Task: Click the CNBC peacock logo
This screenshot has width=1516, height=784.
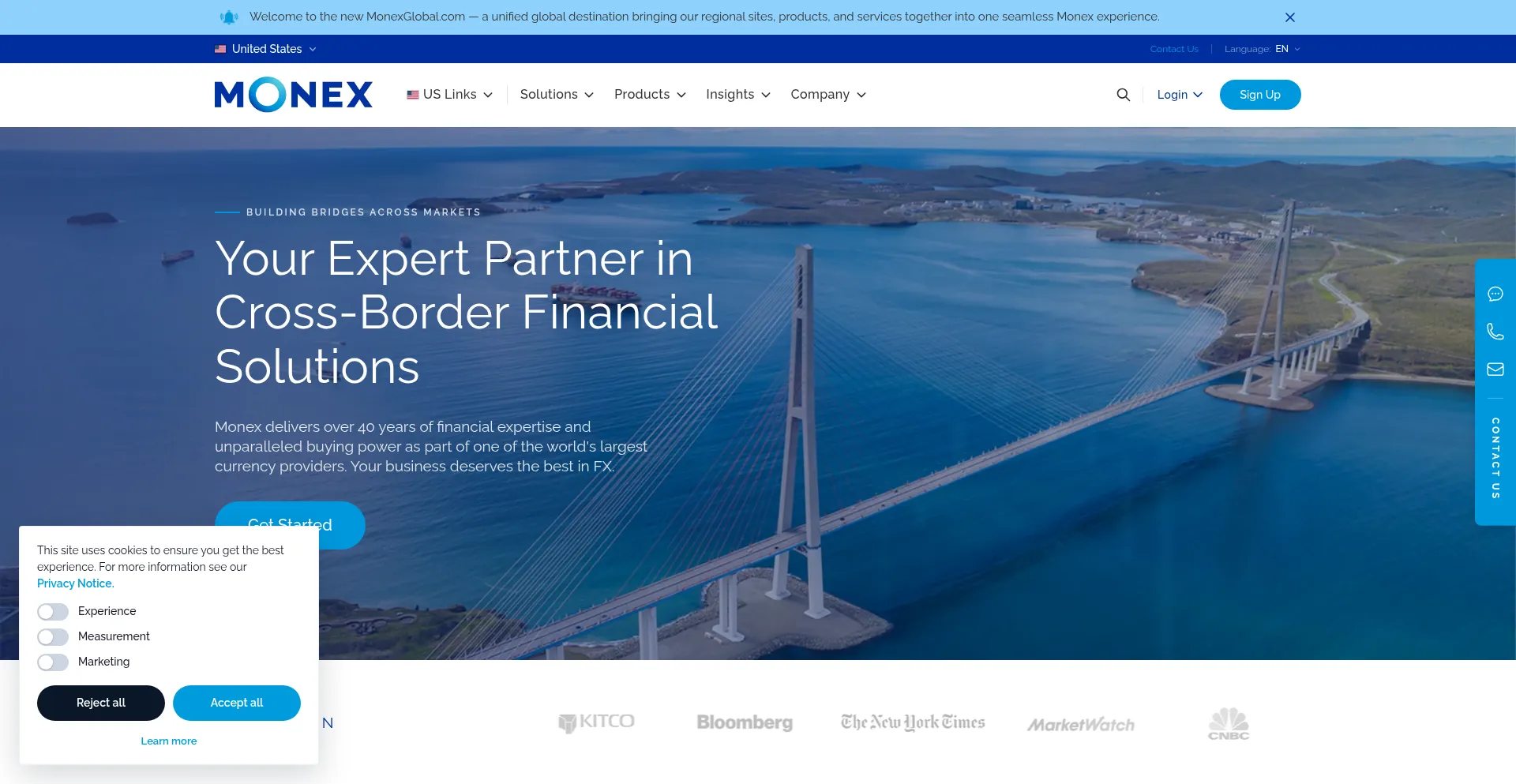Action: 1229,723
